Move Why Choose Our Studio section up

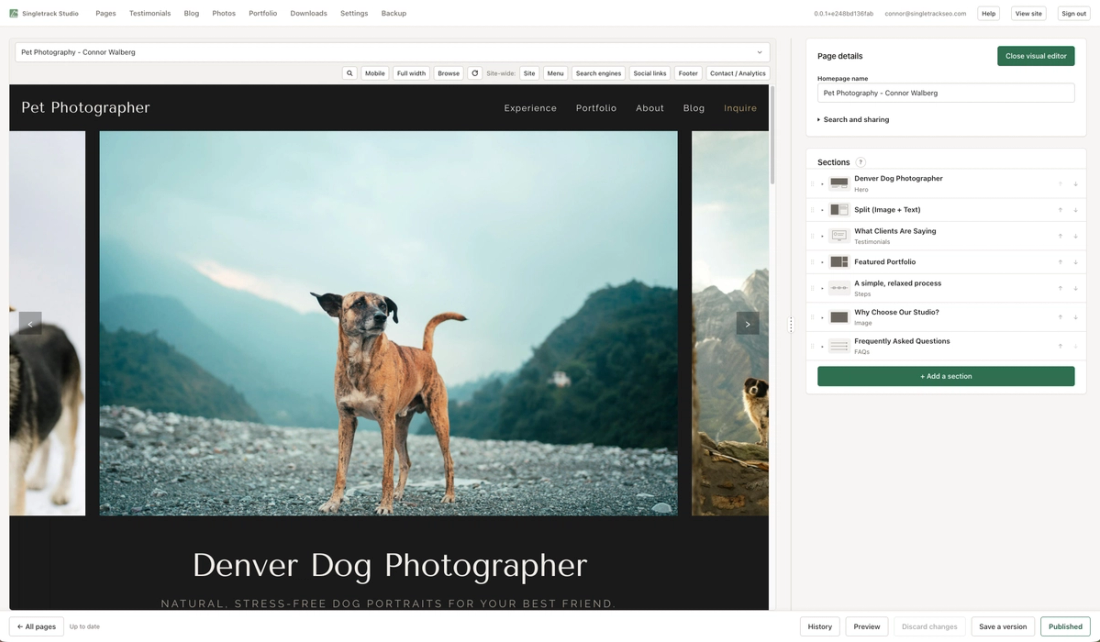pos(1060,317)
